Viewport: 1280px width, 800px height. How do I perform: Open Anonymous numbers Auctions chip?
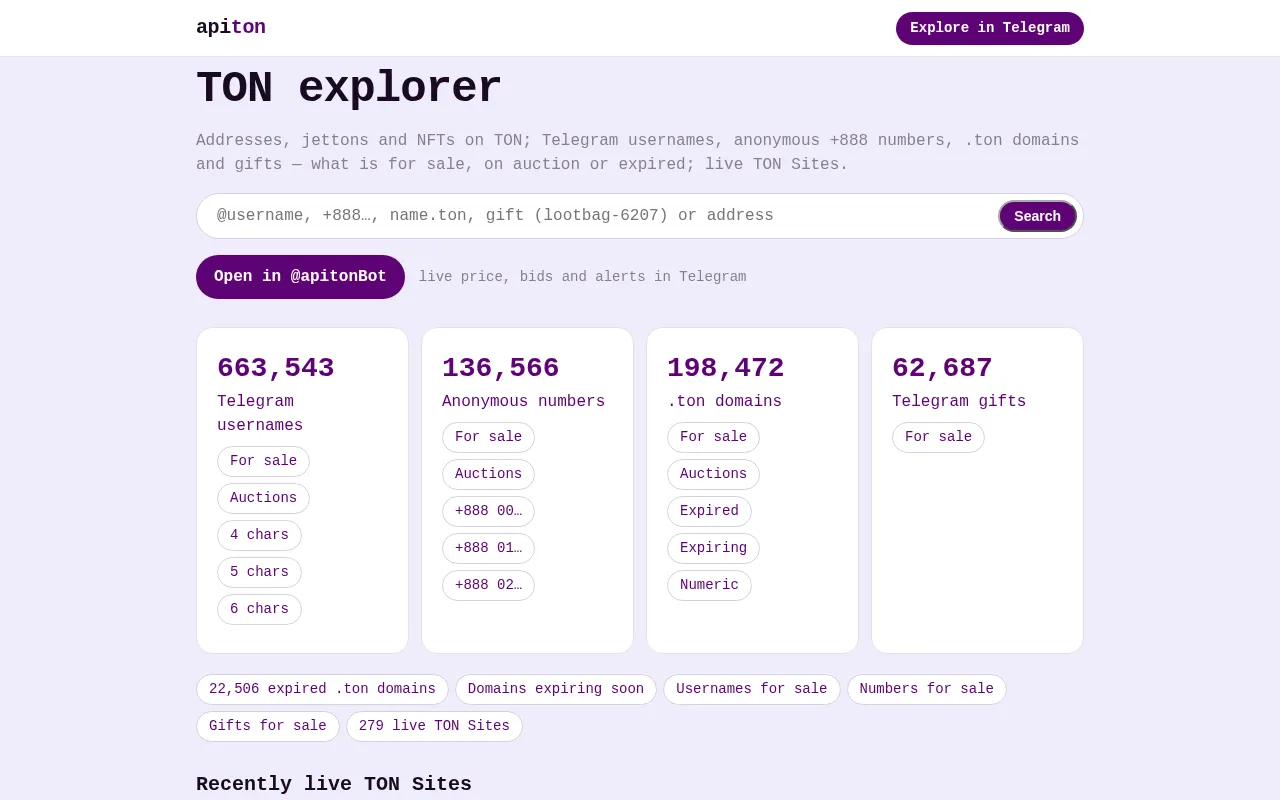(488, 474)
